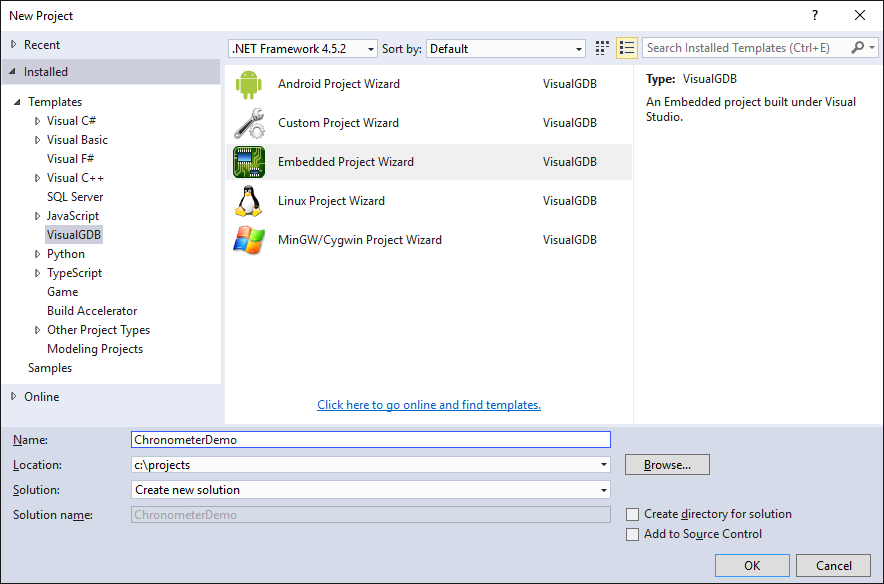Expand the TypeScript node

[38, 273]
